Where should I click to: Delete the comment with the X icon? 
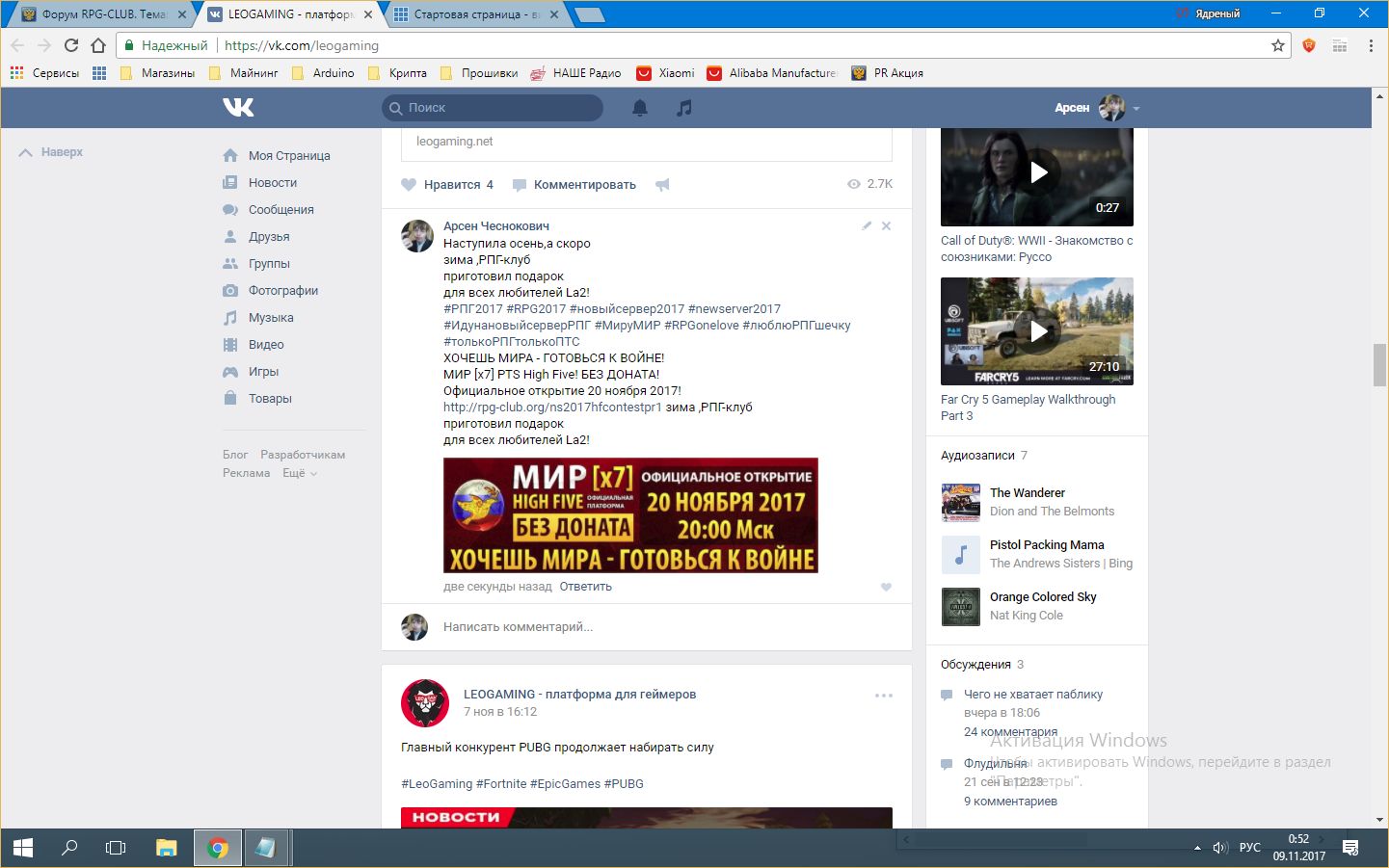886,225
